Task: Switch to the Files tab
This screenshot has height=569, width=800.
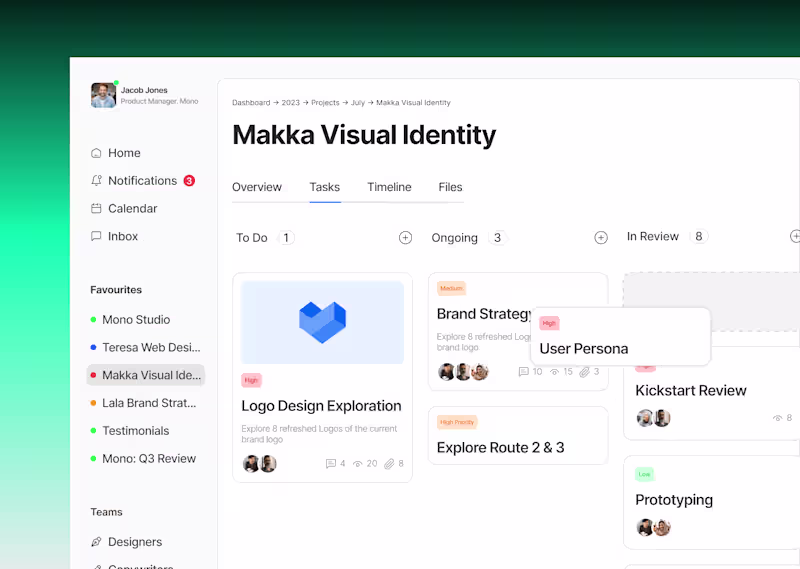Action: (451, 187)
